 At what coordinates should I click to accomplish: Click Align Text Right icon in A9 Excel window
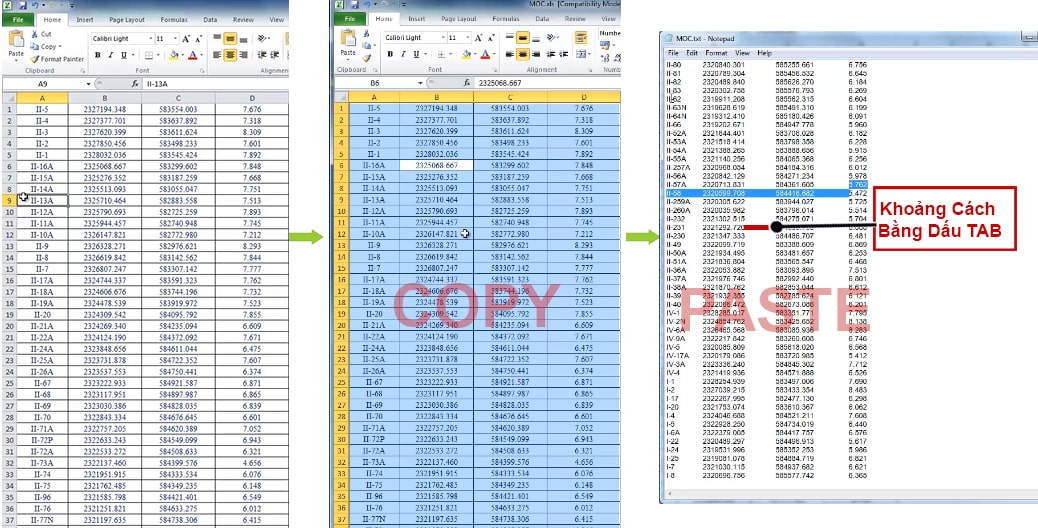point(244,55)
